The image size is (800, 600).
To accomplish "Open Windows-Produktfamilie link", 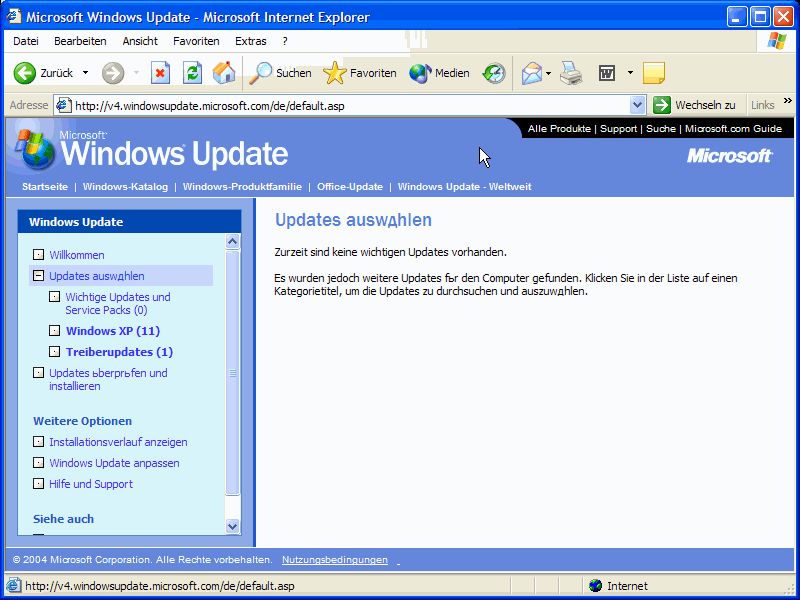I will click(242, 187).
